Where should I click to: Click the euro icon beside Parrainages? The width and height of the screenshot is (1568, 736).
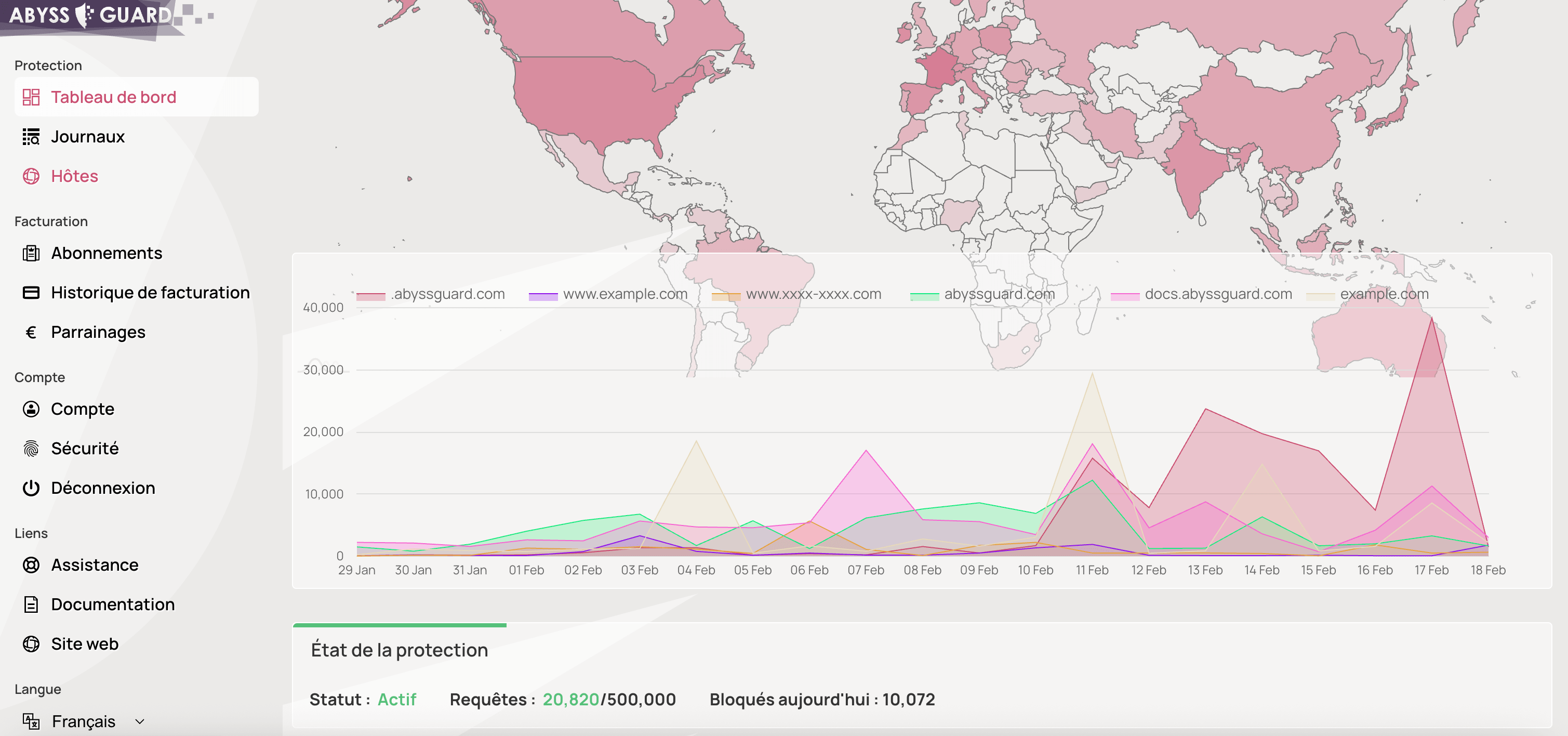31,332
